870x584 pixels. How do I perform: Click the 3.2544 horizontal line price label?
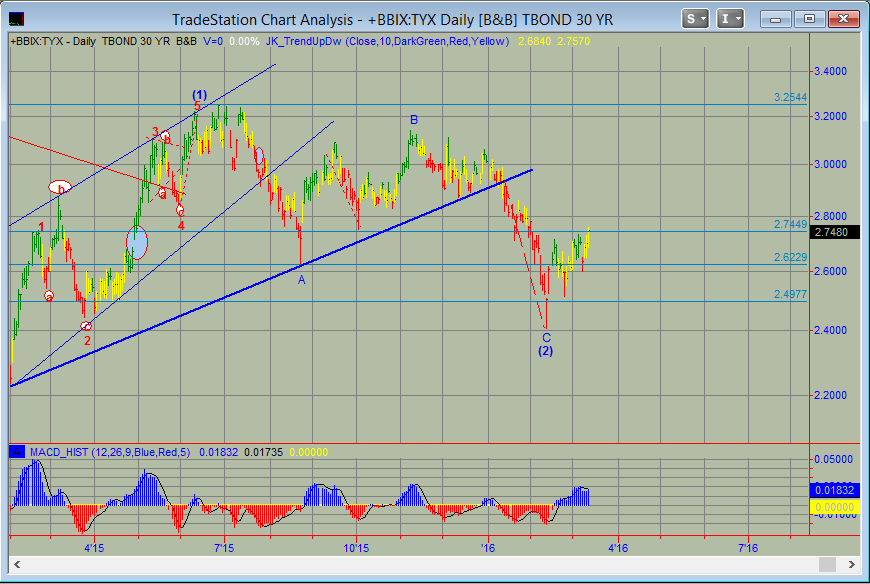pyautogui.click(x=790, y=98)
